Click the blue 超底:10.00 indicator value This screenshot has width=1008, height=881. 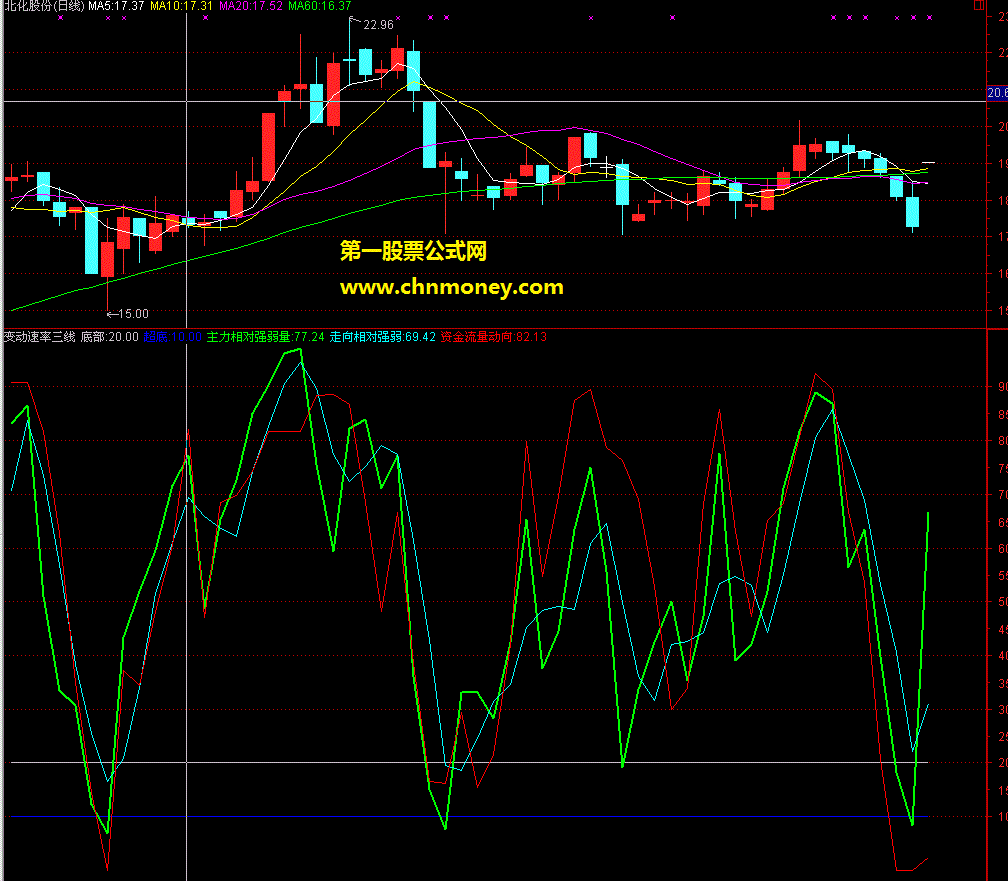click(x=172, y=336)
